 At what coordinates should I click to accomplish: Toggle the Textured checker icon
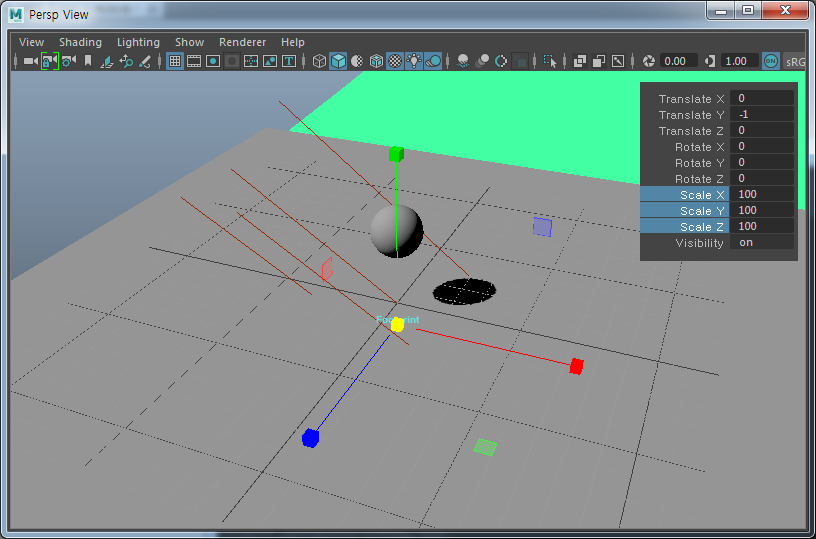click(x=396, y=61)
